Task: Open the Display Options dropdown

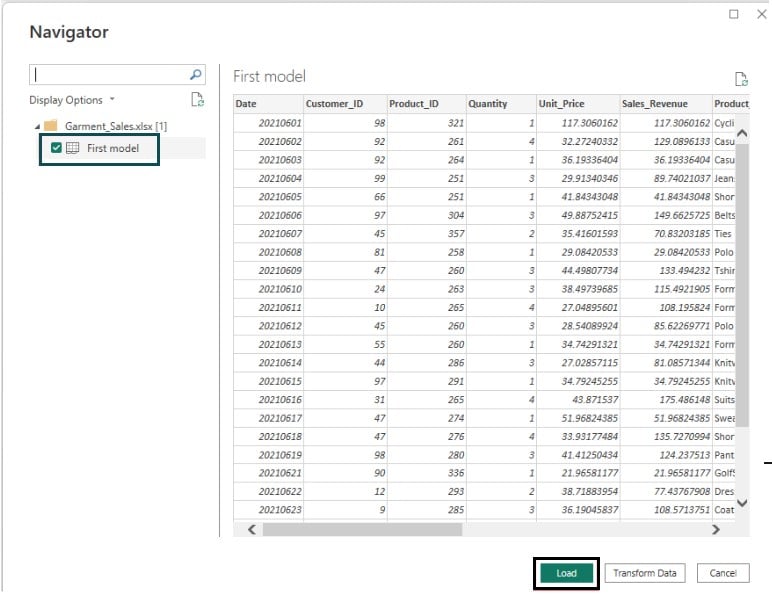Action: [72, 100]
